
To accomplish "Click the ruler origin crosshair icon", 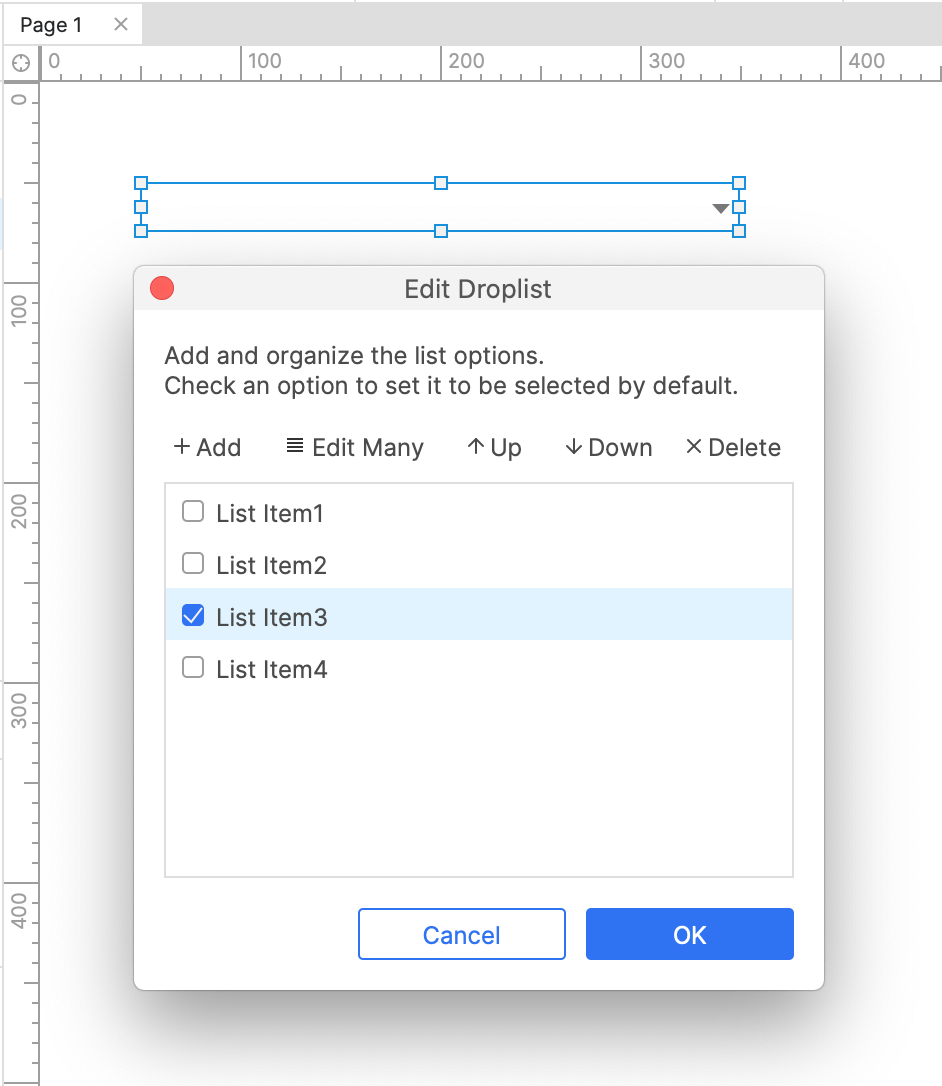I will point(21,63).
